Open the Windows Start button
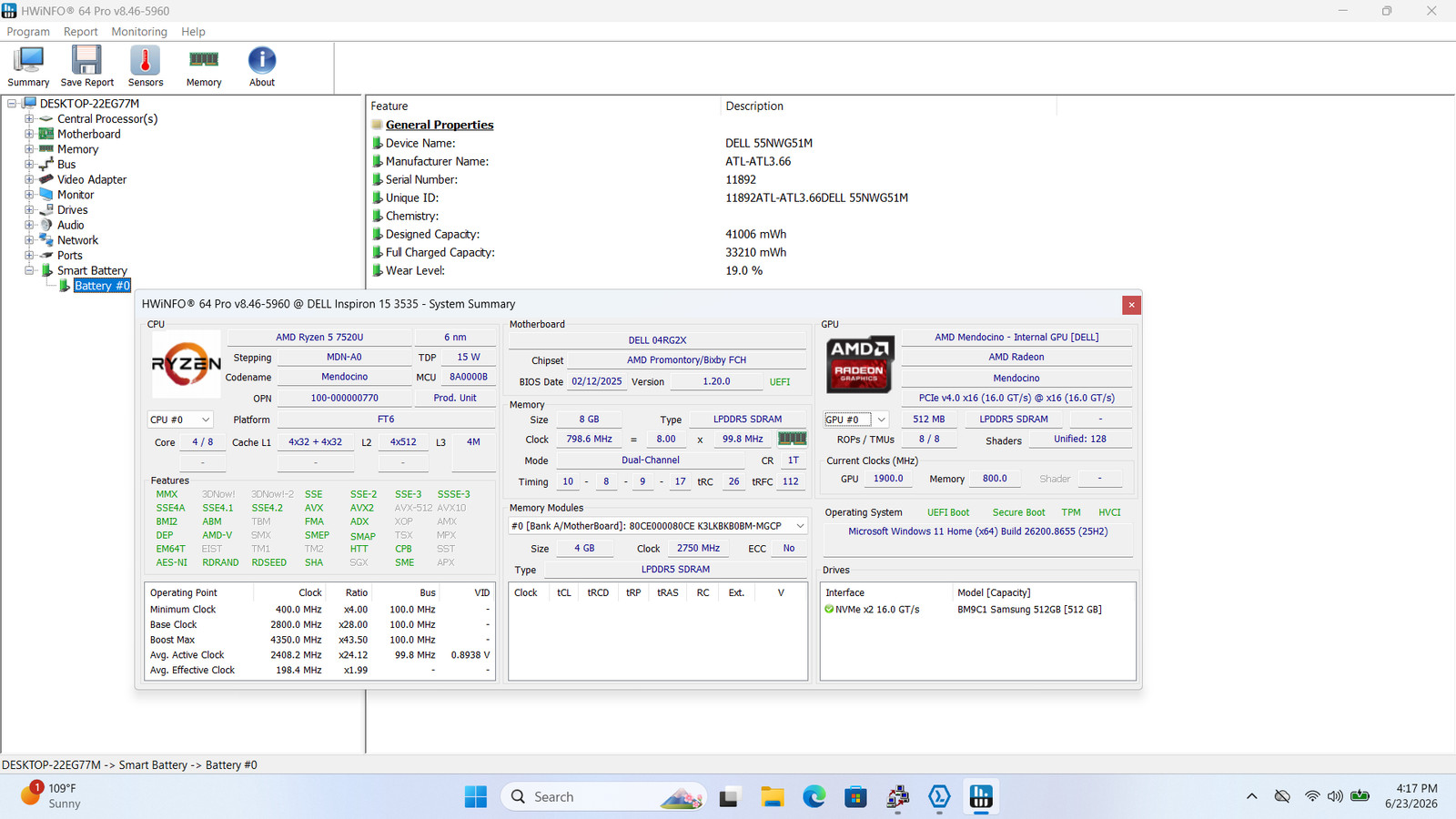 [x=475, y=797]
